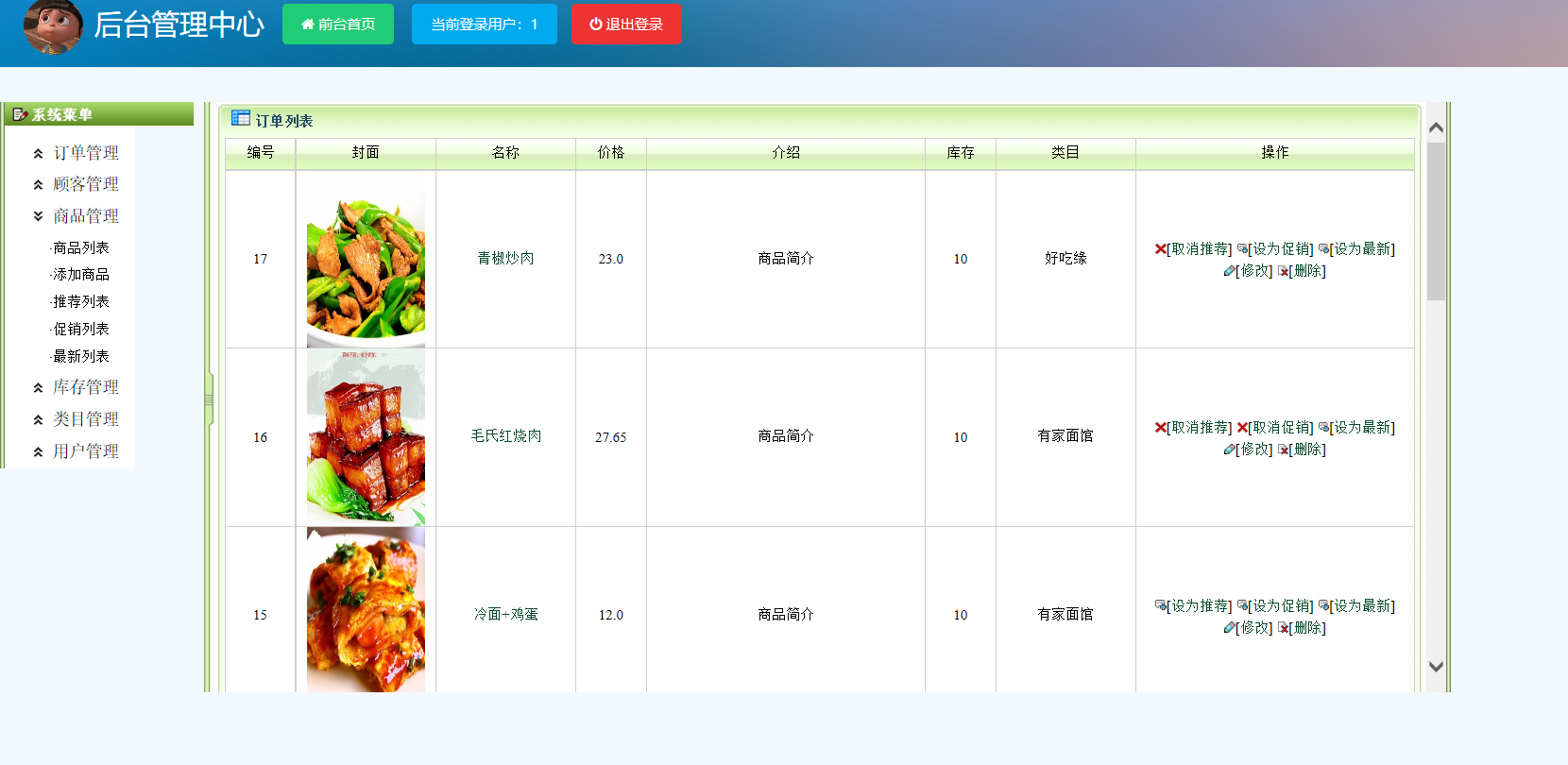Open 商品管理 menu label
1568x765 pixels.
86,216
